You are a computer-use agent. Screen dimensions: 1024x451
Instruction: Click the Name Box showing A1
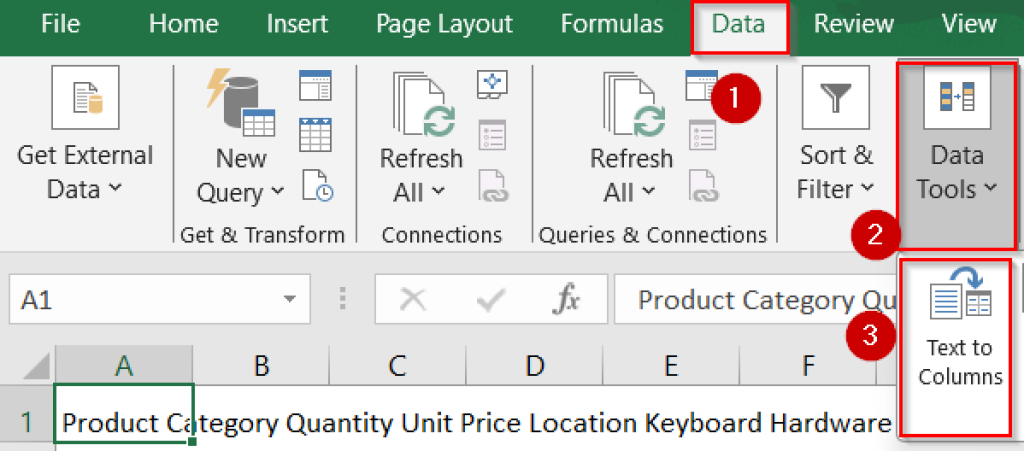click(160, 300)
